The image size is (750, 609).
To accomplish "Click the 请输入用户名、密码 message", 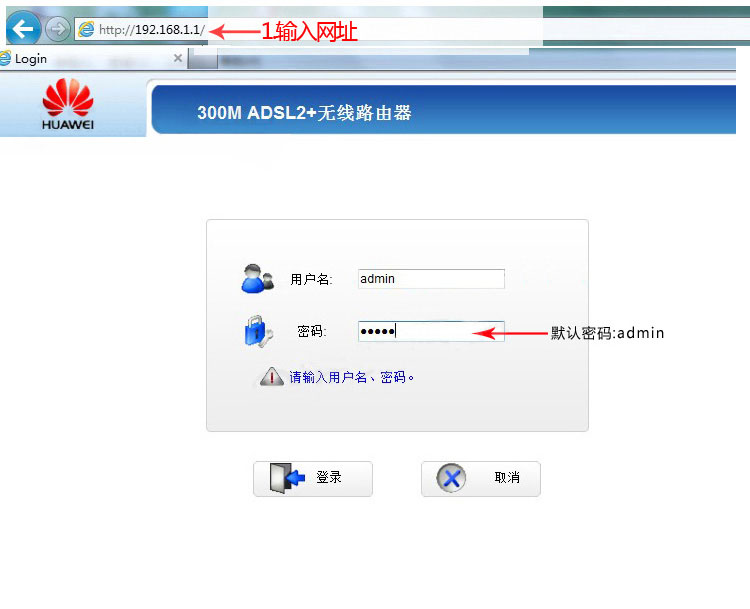I will 352,377.
